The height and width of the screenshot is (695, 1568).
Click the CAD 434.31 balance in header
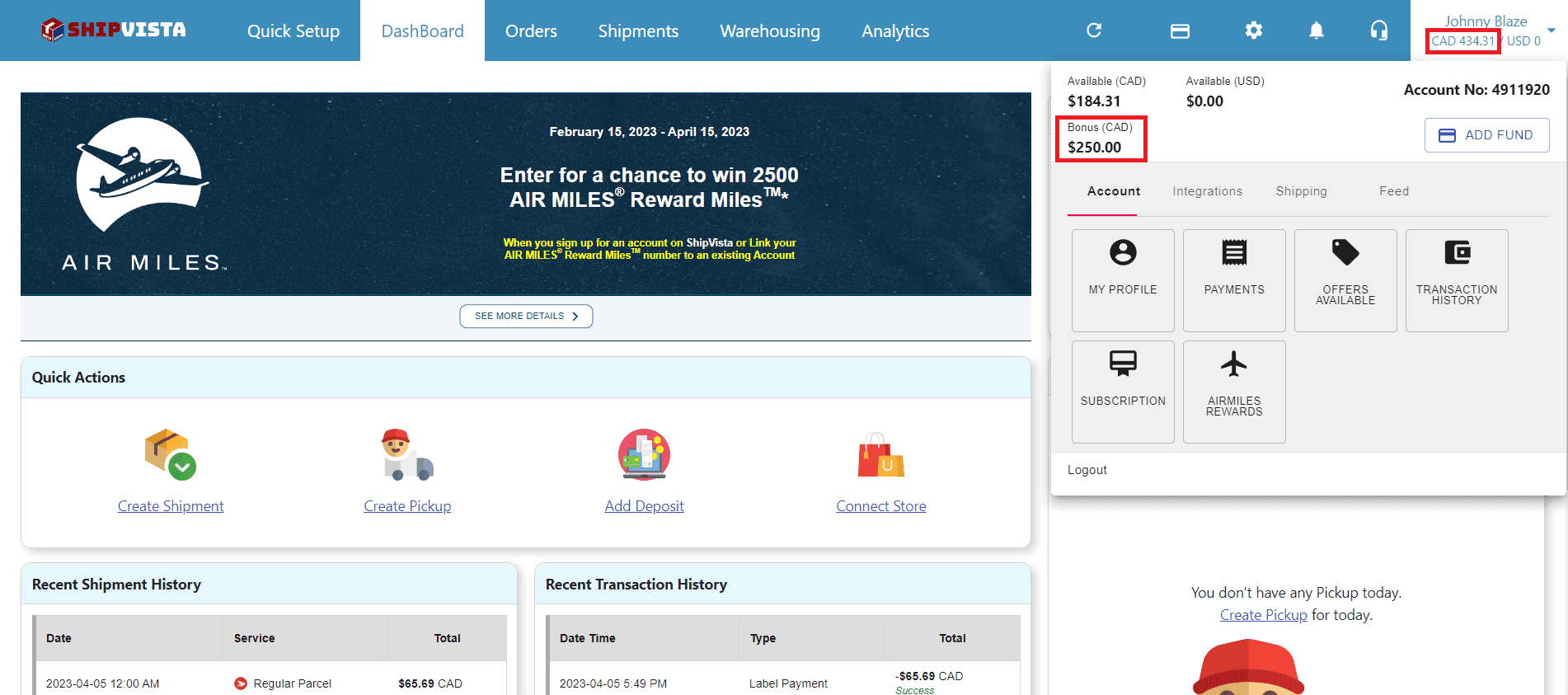click(x=1462, y=41)
